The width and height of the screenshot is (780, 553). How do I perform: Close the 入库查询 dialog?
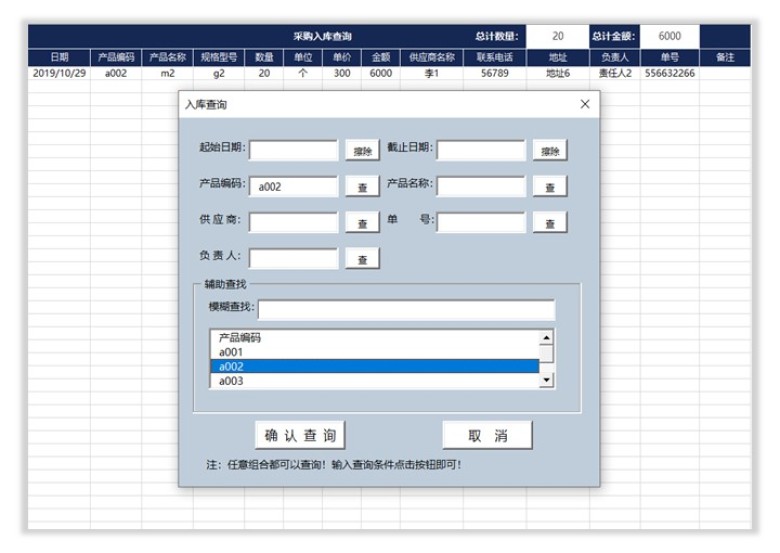click(x=585, y=104)
